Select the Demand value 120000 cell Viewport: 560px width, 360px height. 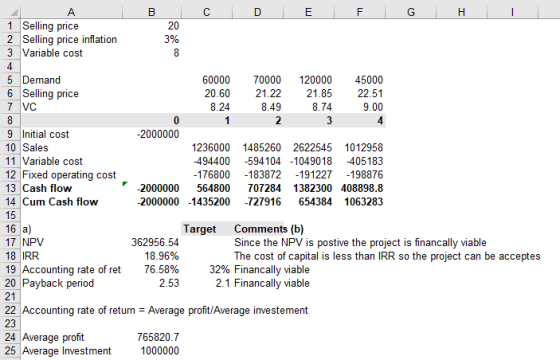(309, 80)
